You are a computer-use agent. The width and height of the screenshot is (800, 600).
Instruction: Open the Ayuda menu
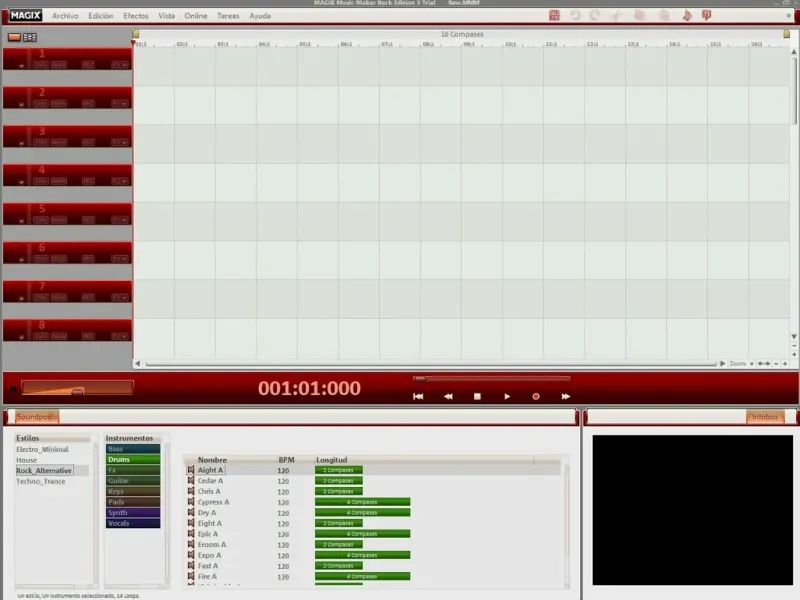click(260, 16)
